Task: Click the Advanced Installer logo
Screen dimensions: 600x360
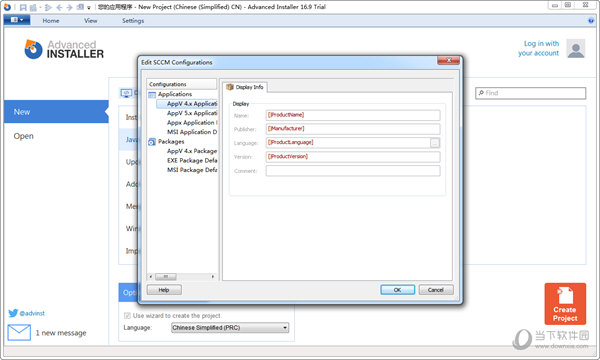Action: click(x=64, y=49)
